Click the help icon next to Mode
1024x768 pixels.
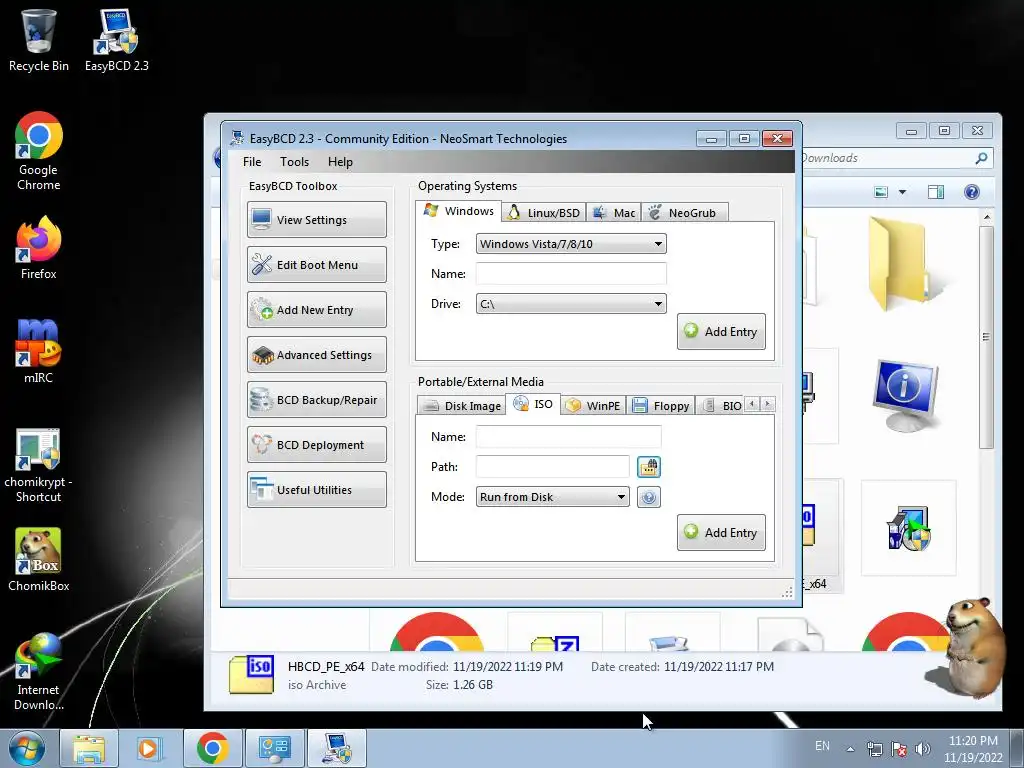(x=648, y=497)
